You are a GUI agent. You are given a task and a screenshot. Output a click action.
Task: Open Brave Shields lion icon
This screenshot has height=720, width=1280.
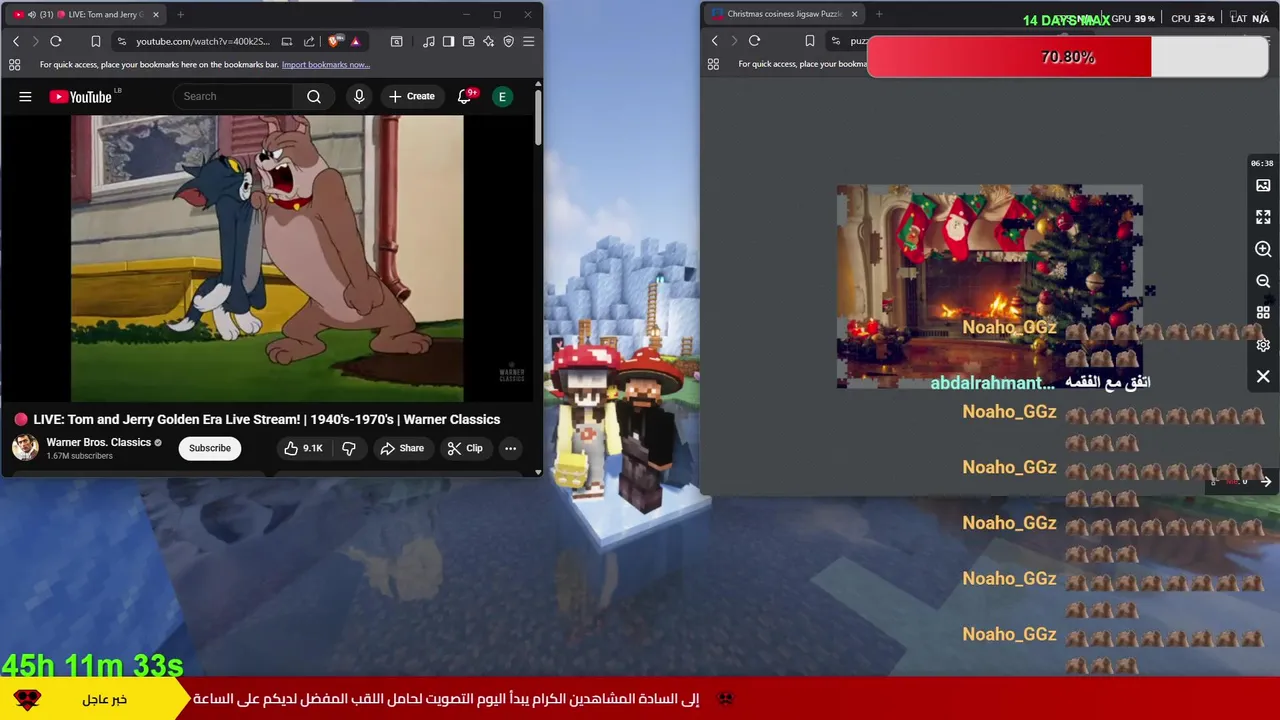(x=334, y=41)
